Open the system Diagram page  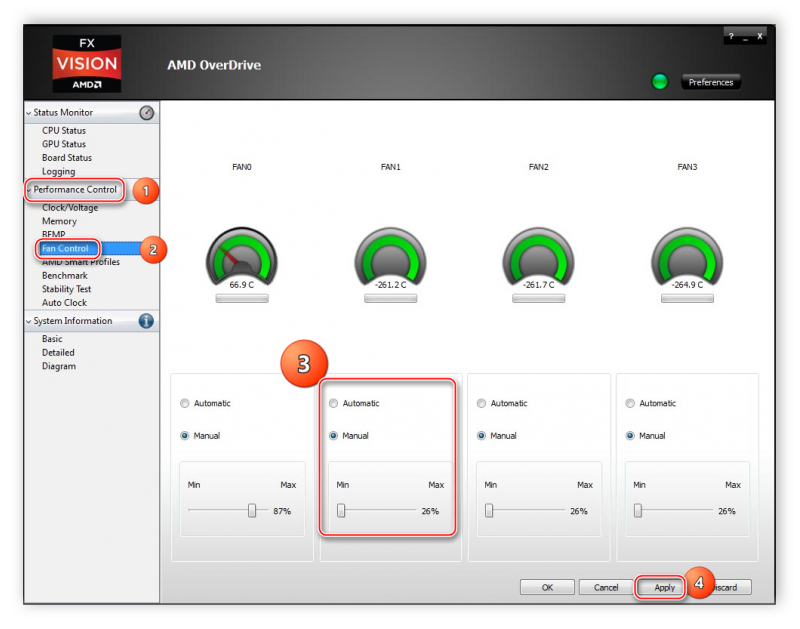59,366
